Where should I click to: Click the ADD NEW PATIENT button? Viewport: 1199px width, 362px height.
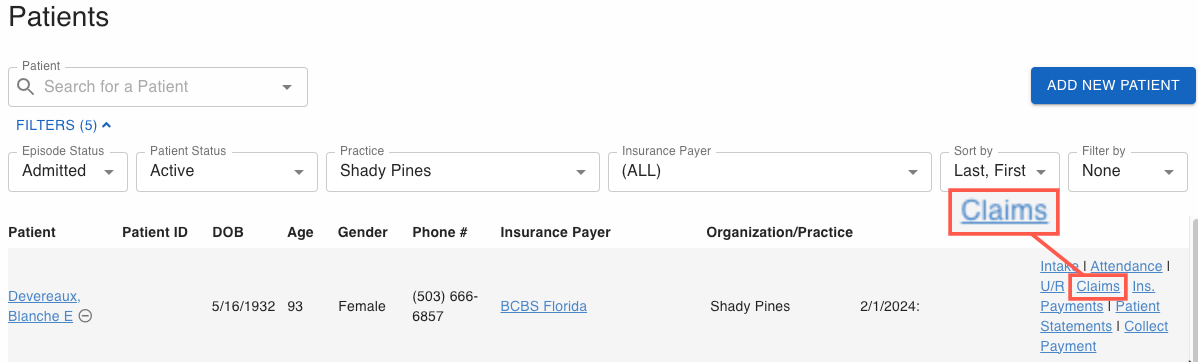[1113, 85]
